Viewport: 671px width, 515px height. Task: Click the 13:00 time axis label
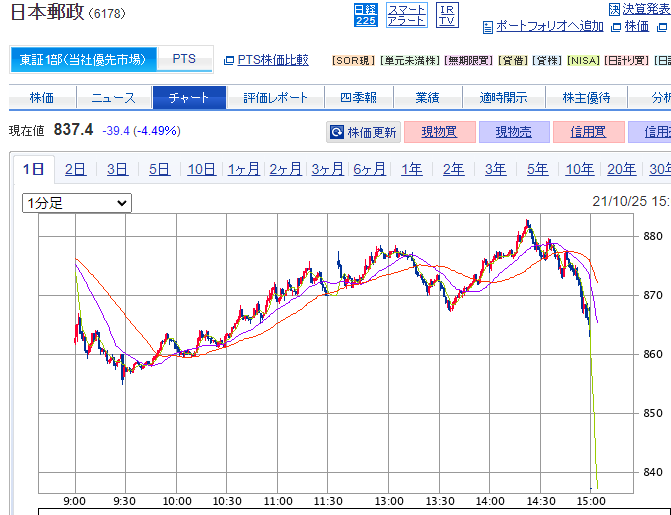pos(389,501)
